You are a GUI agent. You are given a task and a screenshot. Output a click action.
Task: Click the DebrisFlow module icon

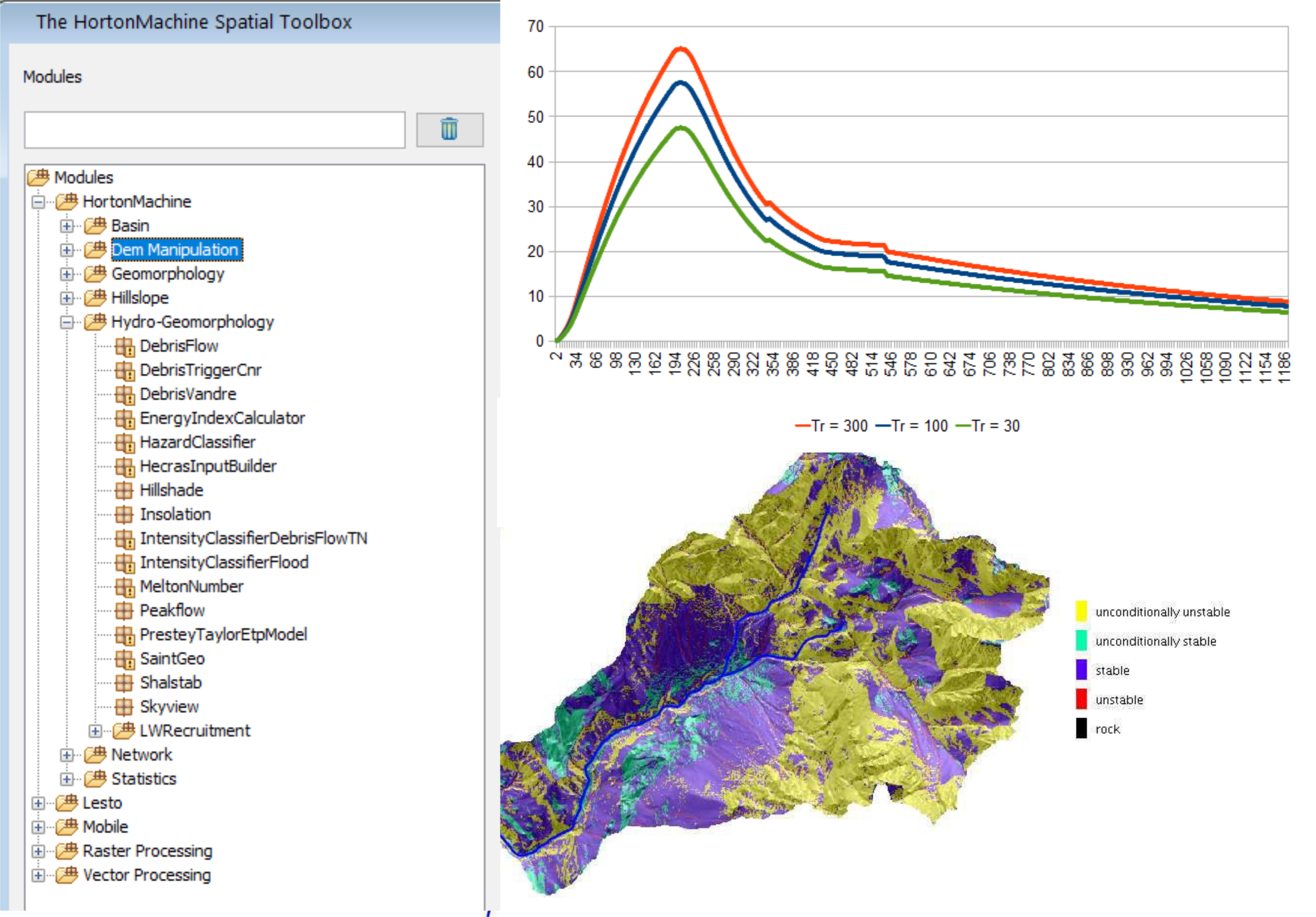(x=124, y=346)
